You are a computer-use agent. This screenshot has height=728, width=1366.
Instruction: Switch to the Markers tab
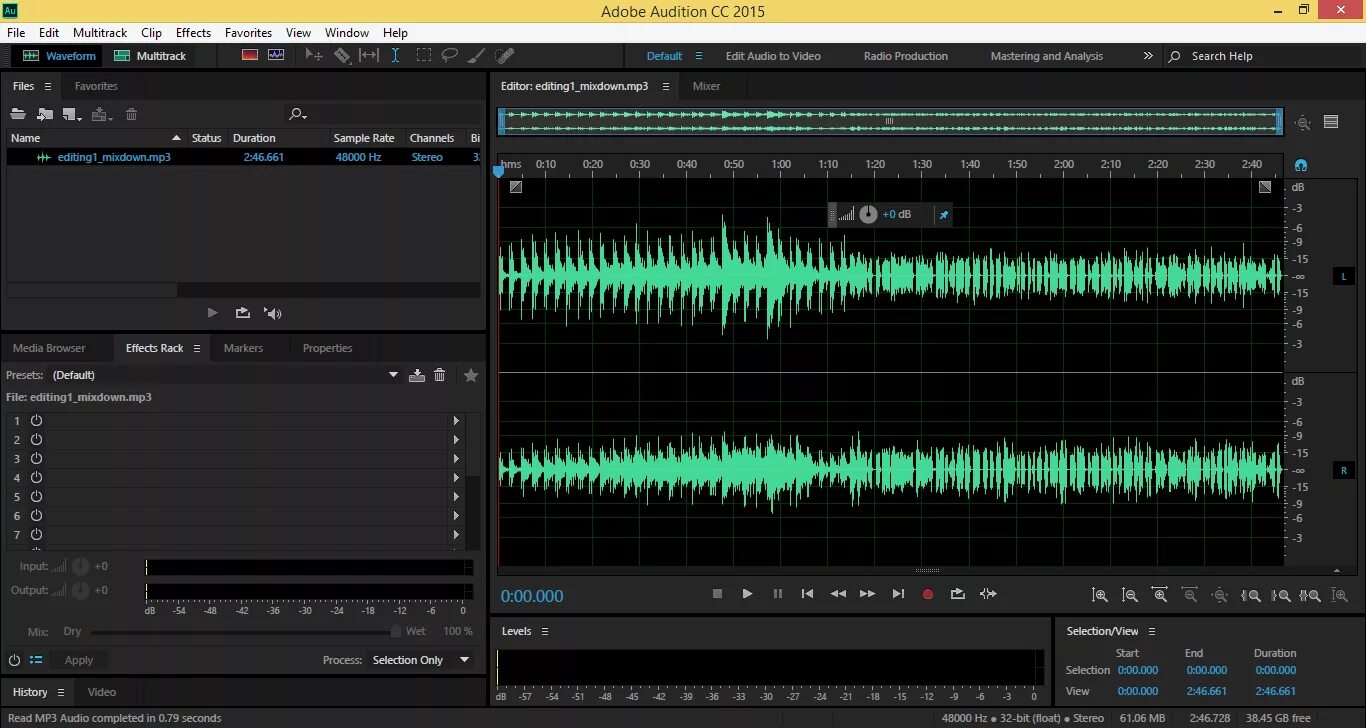243,348
